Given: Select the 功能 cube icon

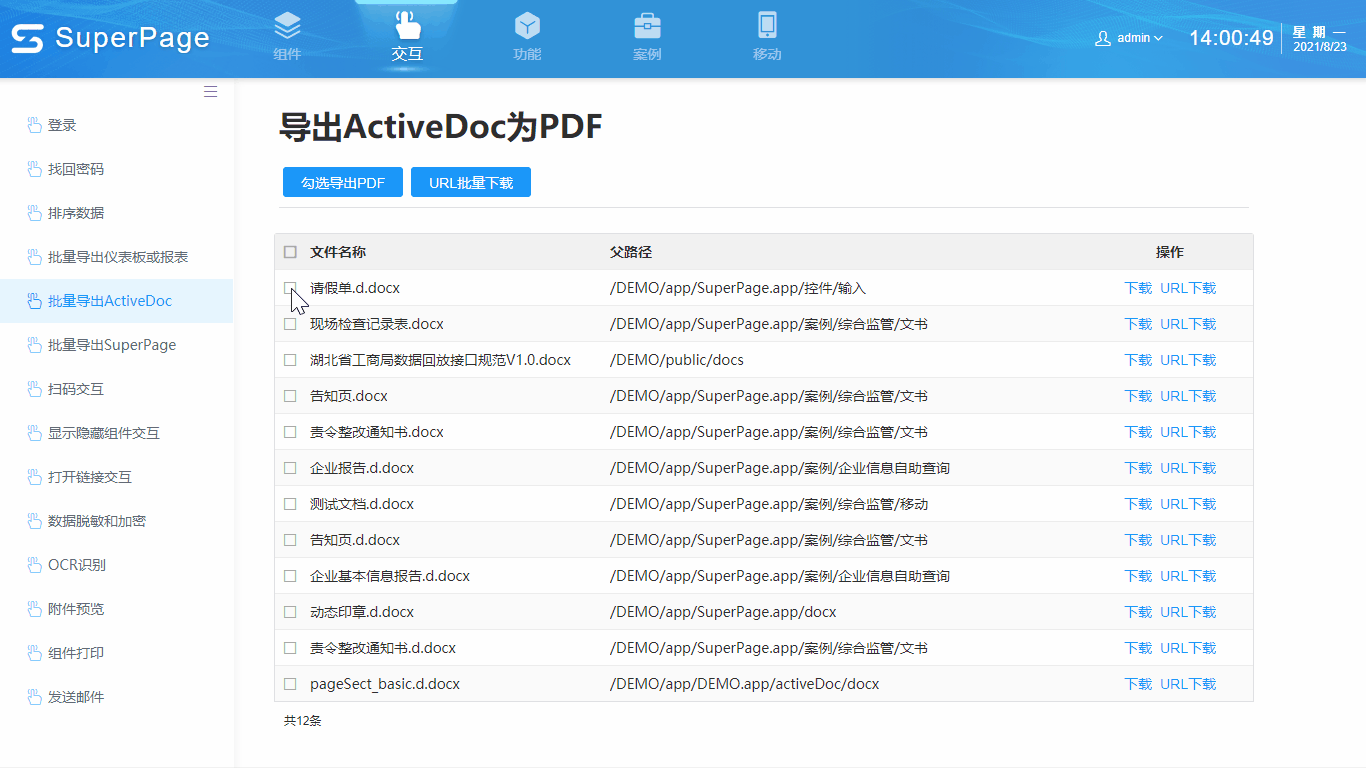Looking at the screenshot, I should pyautogui.click(x=527, y=26).
